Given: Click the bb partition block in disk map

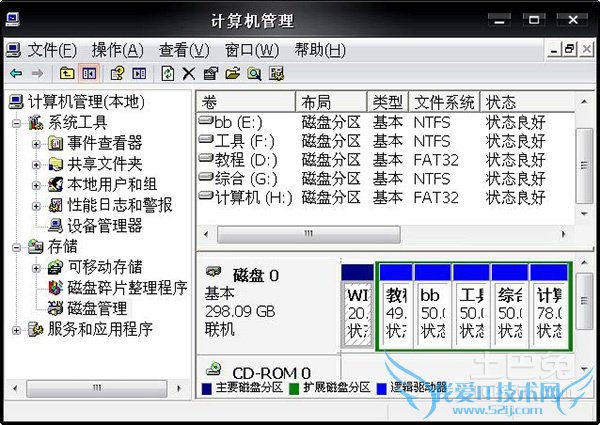Looking at the screenshot, I should pos(433,306).
